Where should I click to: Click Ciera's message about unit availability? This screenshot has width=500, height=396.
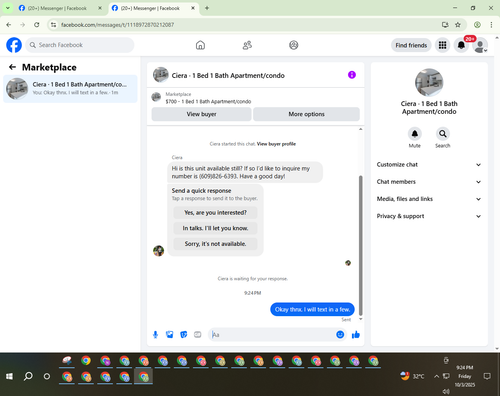pyautogui.click(x=245, y=172)
